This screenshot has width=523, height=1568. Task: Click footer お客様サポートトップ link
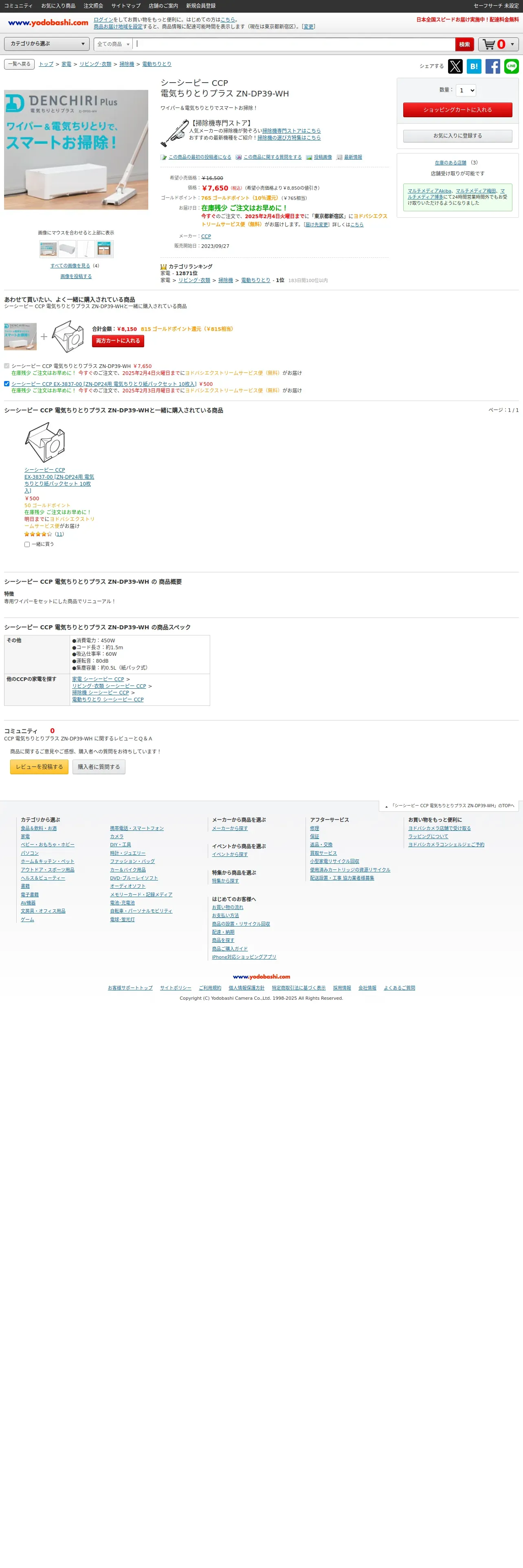pos(130,988)
